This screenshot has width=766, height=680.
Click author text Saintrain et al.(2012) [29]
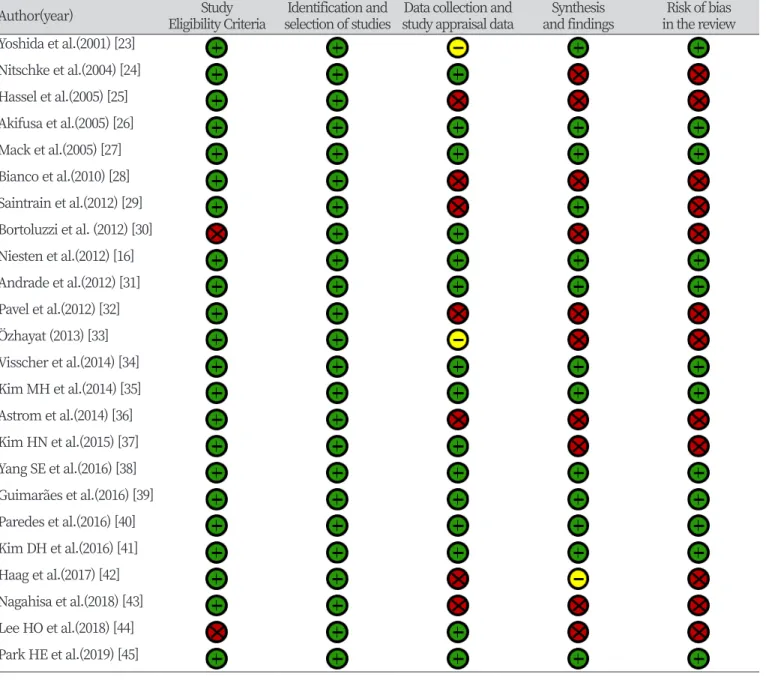pyautogui.click(x=71, y=203)
